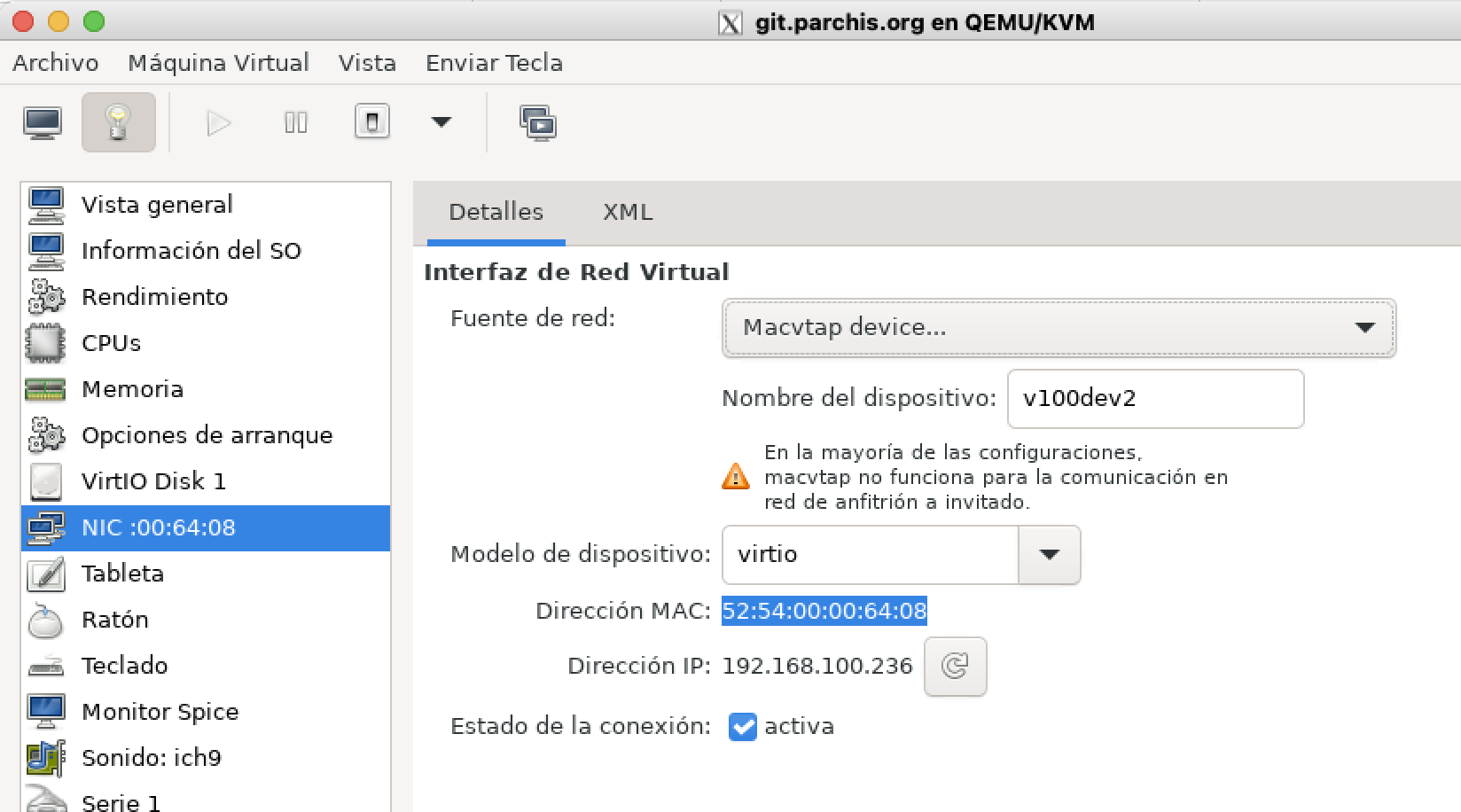
Task: Select Información del SO entry
Action: tap(206, 251)
